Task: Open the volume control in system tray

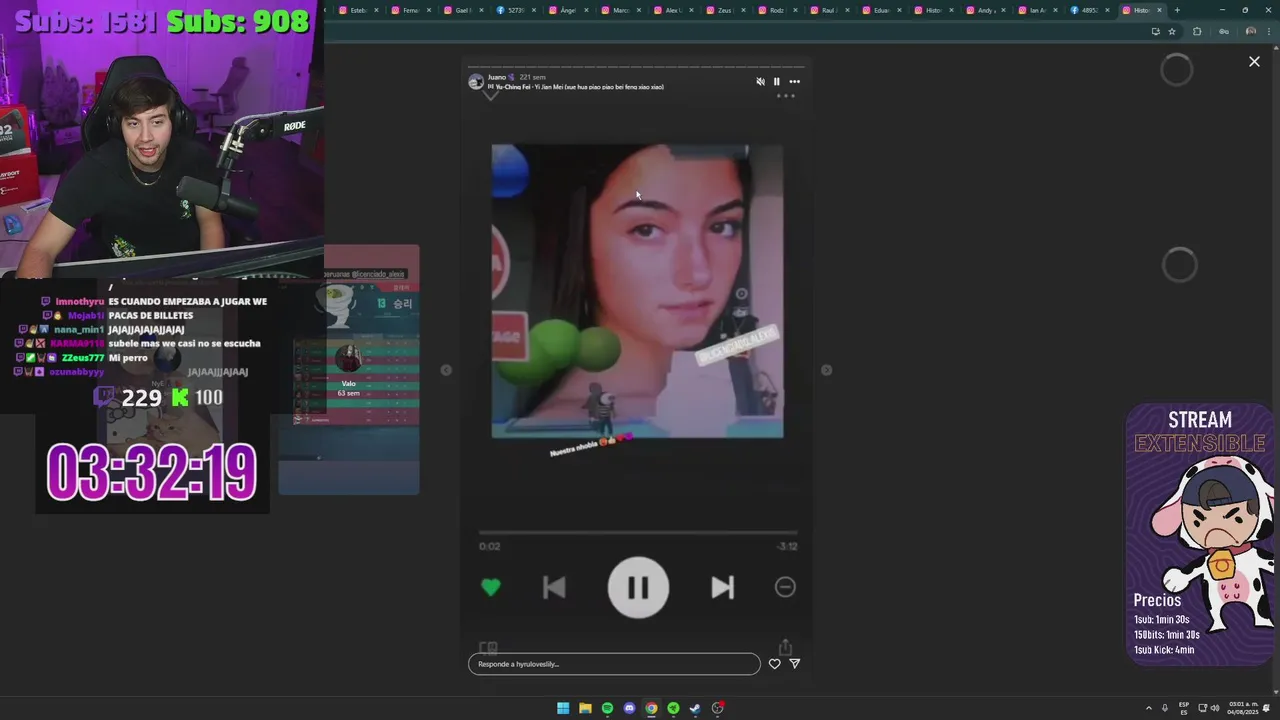Action: click(x=1214, y=708)
